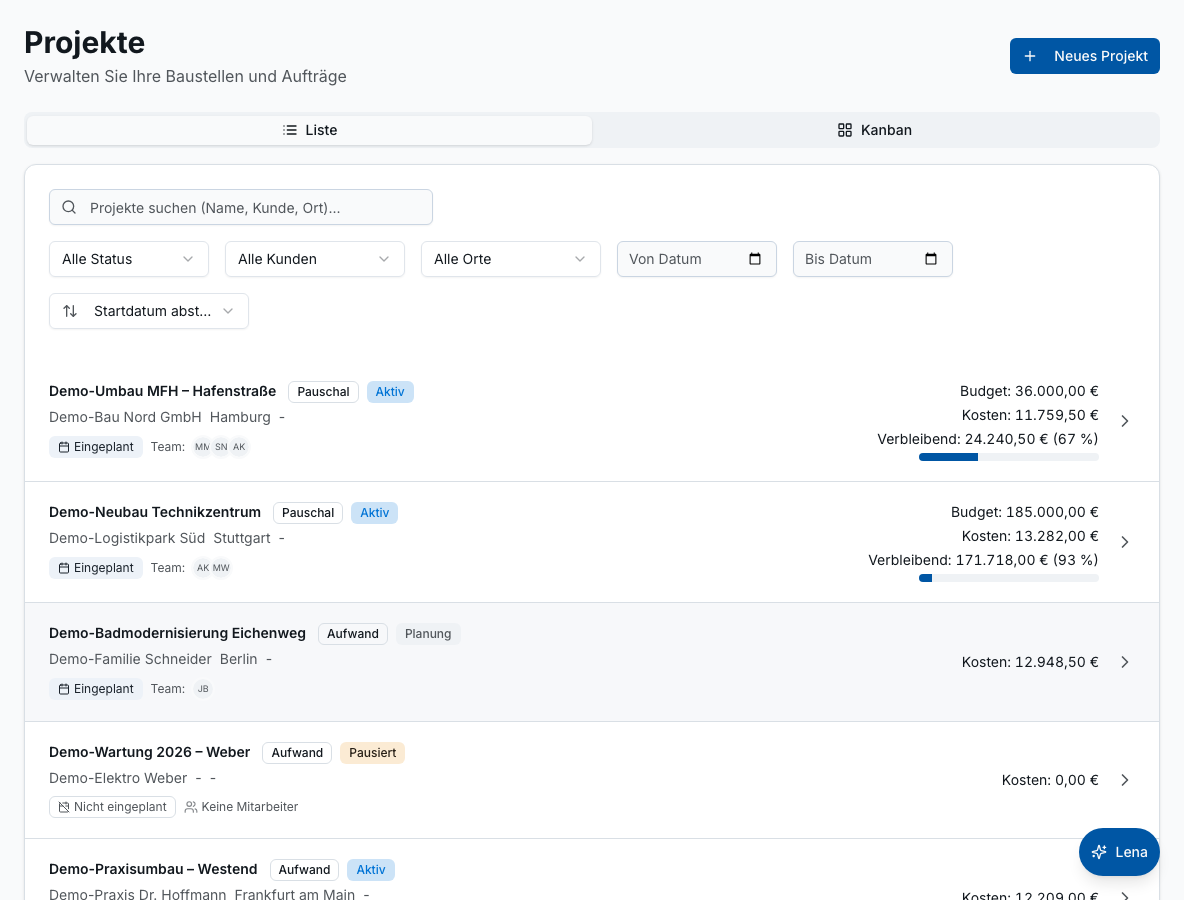
Task: Open the Alle Status dropdown
Action: [128, 259]
